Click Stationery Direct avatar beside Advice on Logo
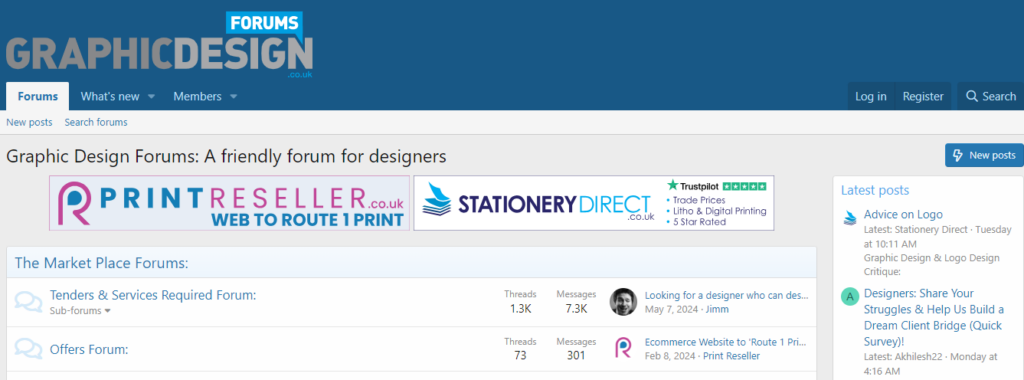The height and width of the screenshot is (380, 1024). pyautogui.click(x=850, y=217)
